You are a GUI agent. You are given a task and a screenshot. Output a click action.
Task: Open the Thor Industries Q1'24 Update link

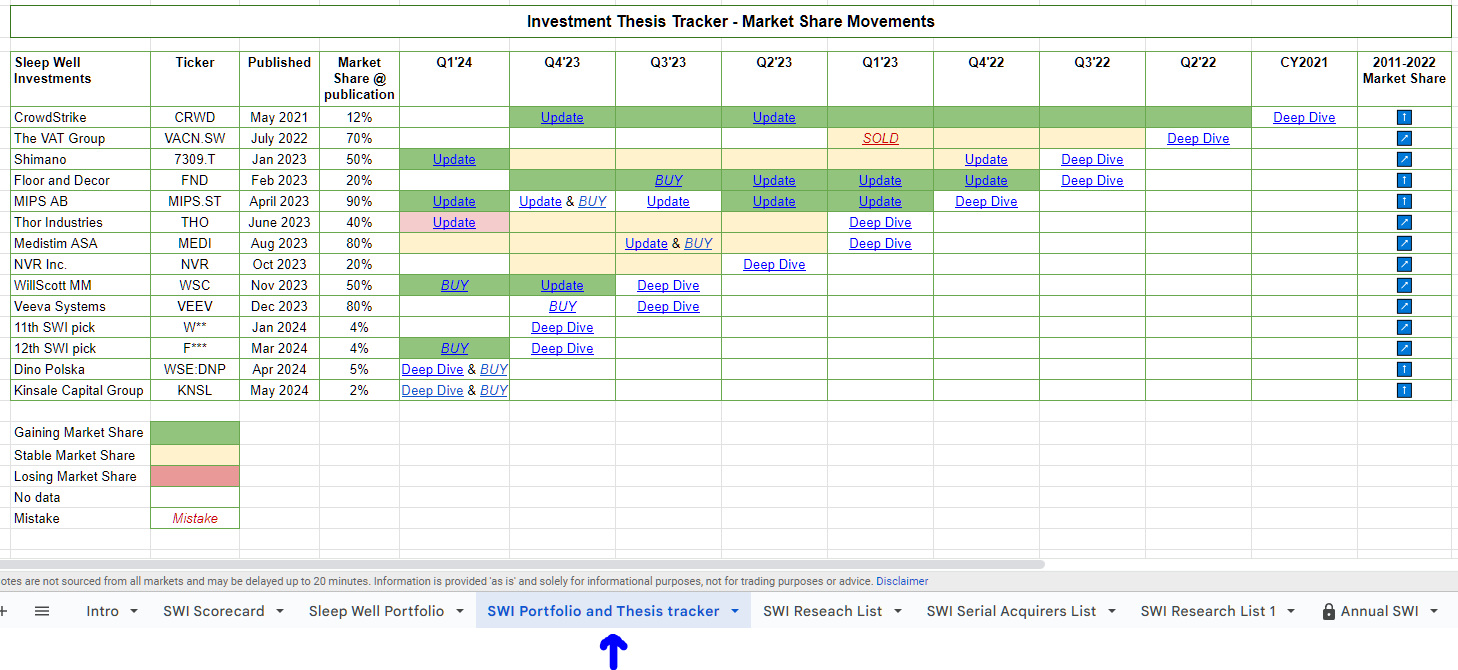tap(454, 223)
